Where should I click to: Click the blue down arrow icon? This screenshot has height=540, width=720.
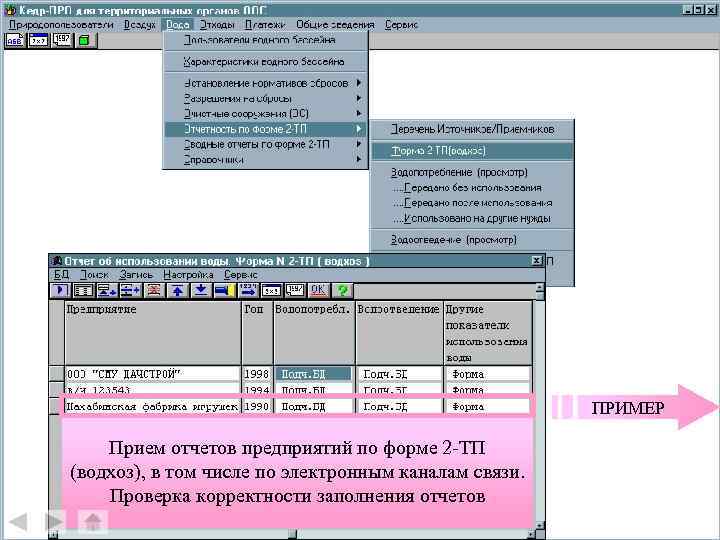201,290
